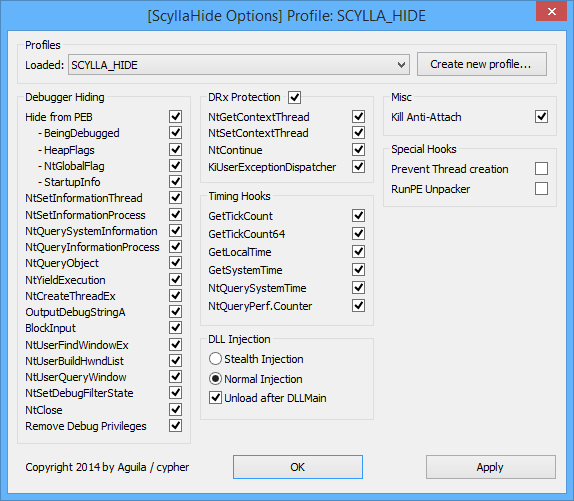
Task: Enable Prevent Thread creation hook
Action: tap(541, 169)
